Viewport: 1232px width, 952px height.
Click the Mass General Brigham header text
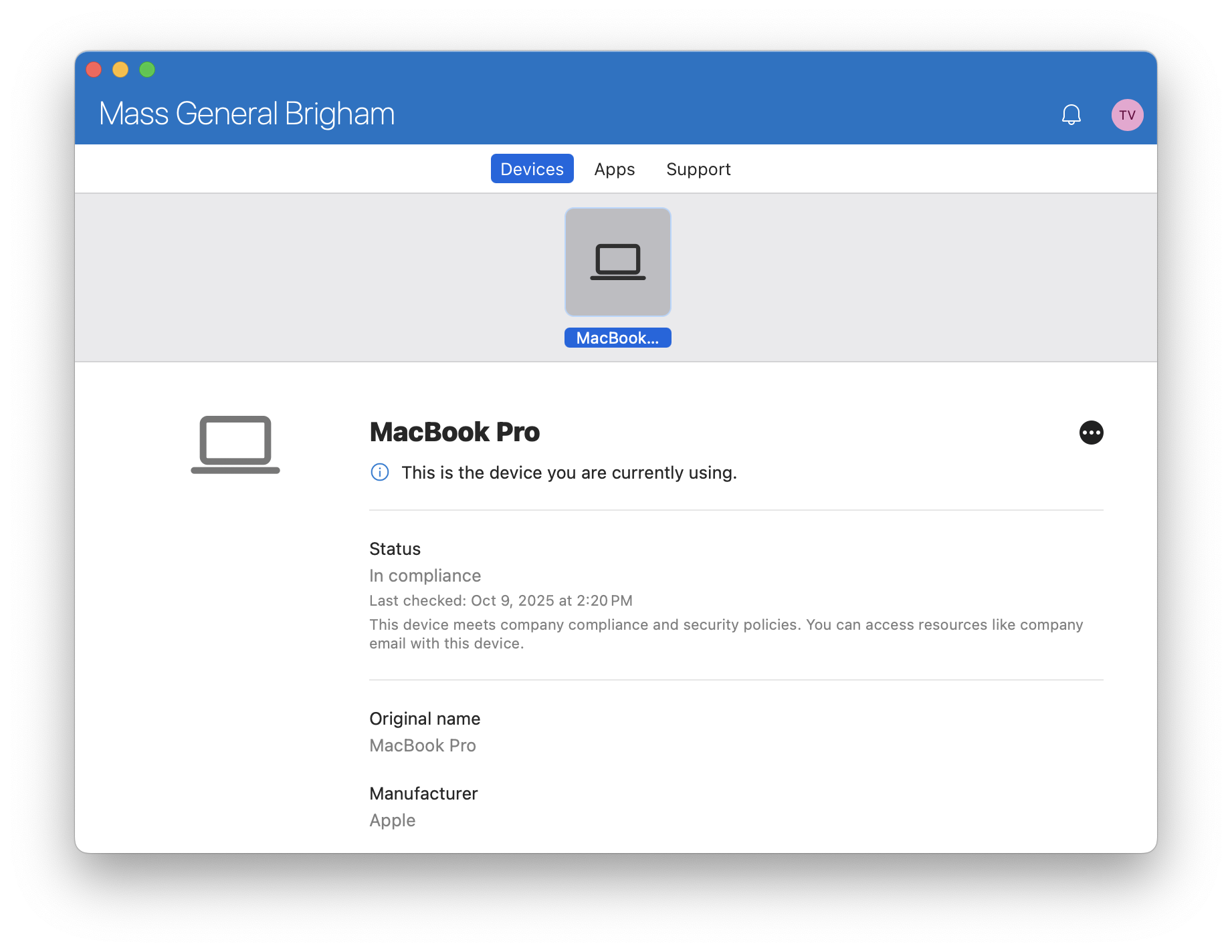tap(247, 113)
